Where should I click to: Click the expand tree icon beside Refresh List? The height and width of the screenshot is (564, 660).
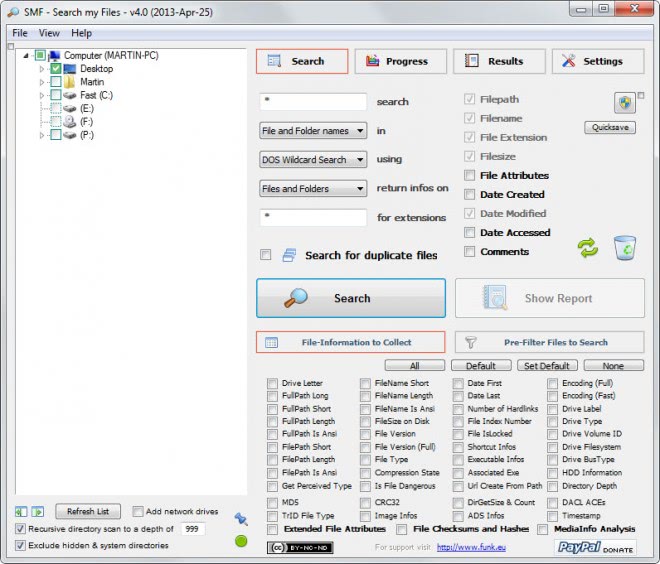point(37,511)
